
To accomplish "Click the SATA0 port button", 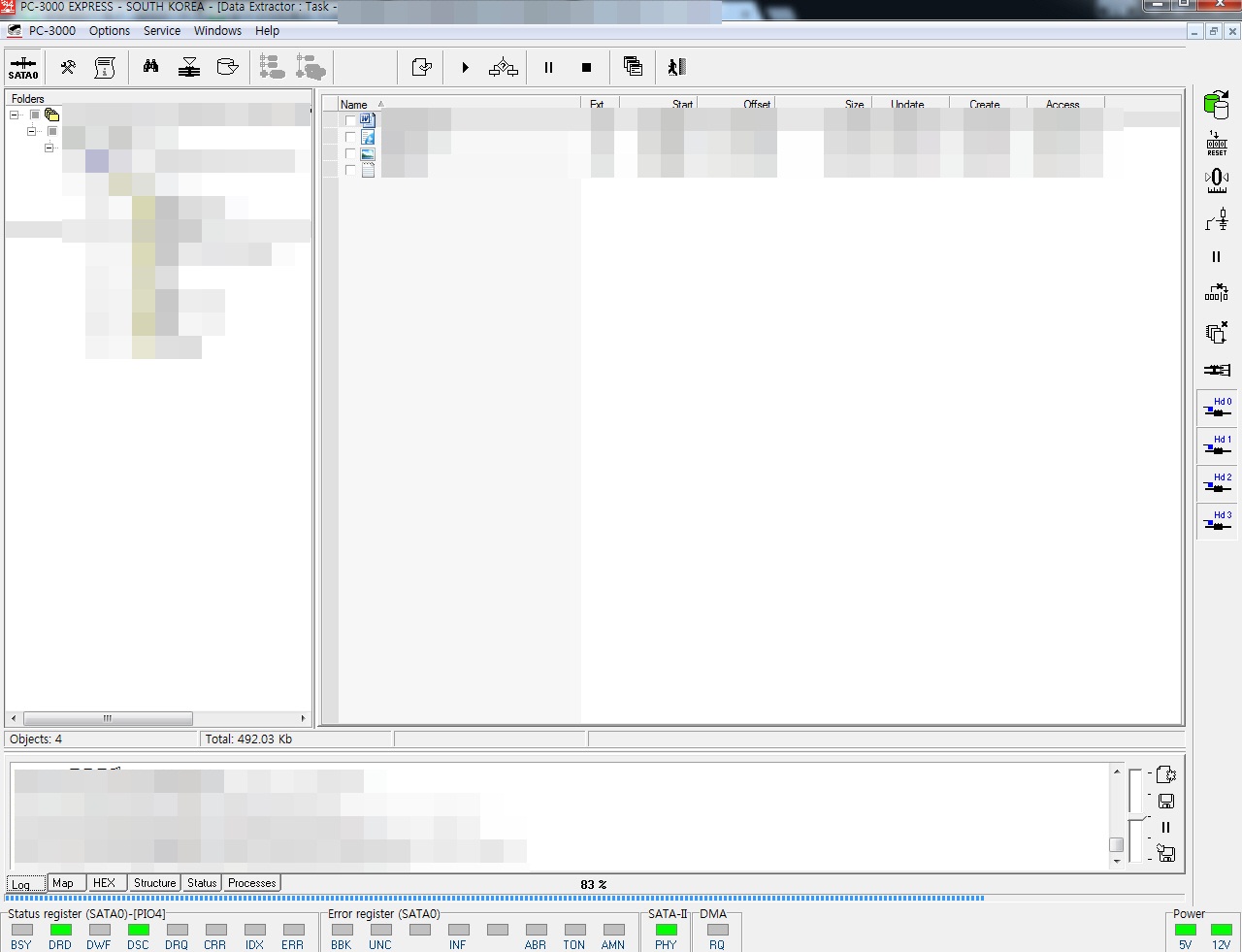I will click(x=23, y=68).
